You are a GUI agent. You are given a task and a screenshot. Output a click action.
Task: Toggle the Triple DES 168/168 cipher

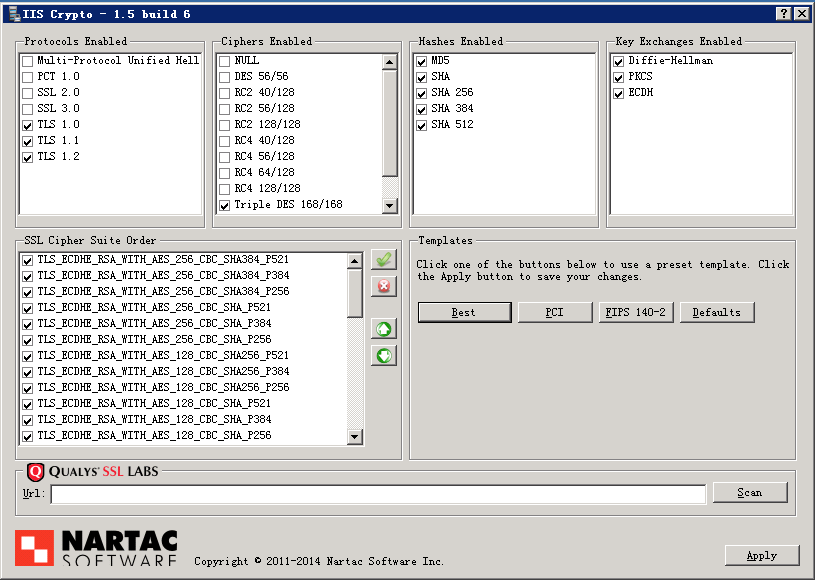point(225,205)
